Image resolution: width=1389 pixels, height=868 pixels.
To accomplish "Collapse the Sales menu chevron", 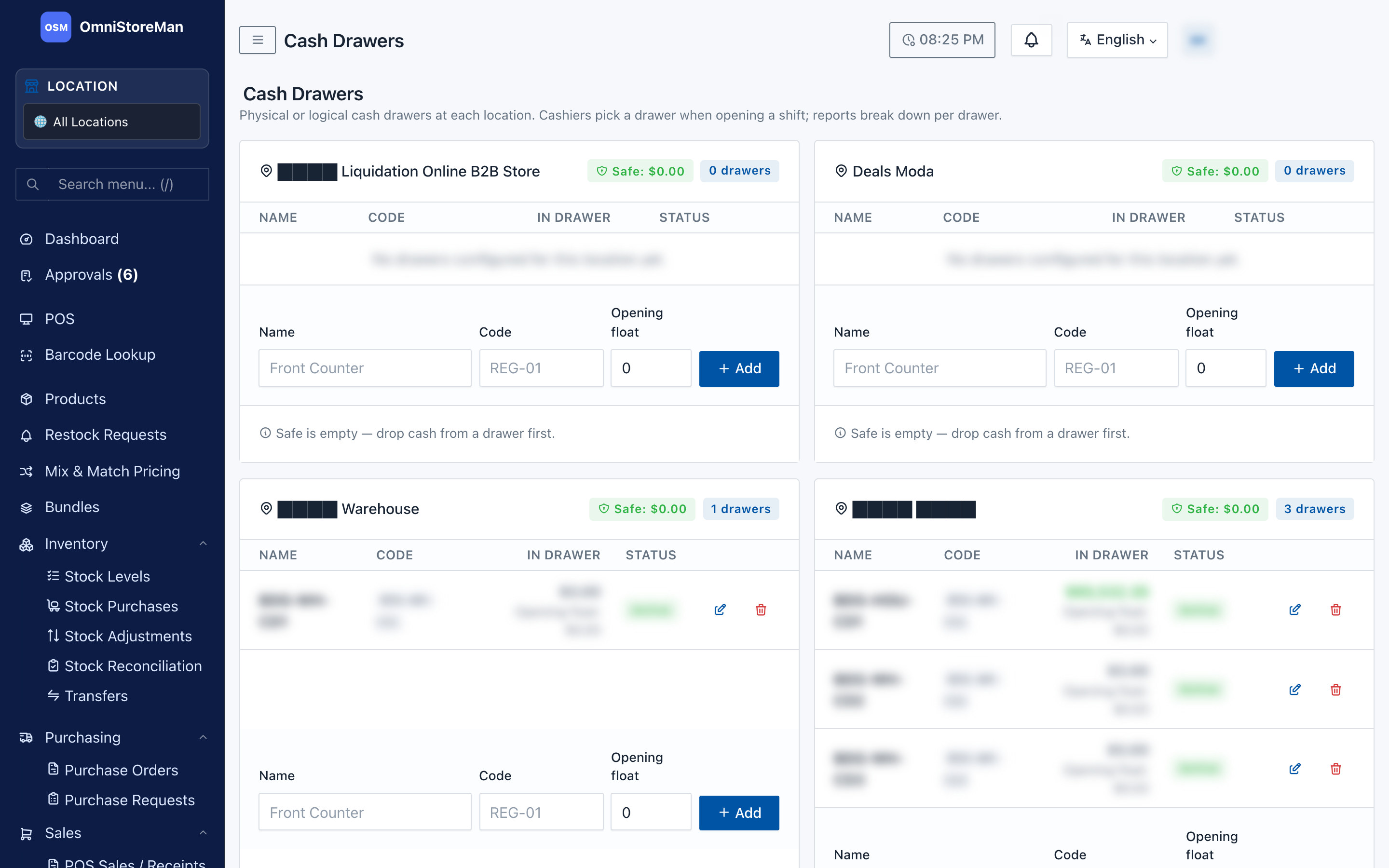I will [x=203, y=832].
